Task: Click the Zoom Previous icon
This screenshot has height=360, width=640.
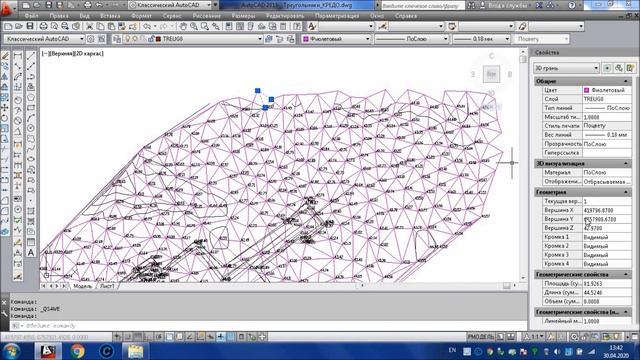Action: (216, 26)
